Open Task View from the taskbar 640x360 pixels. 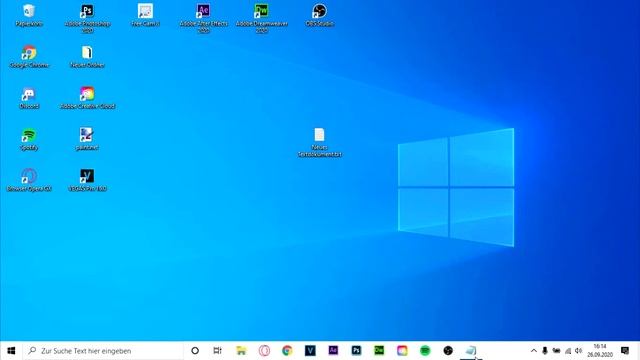point(218,351)
